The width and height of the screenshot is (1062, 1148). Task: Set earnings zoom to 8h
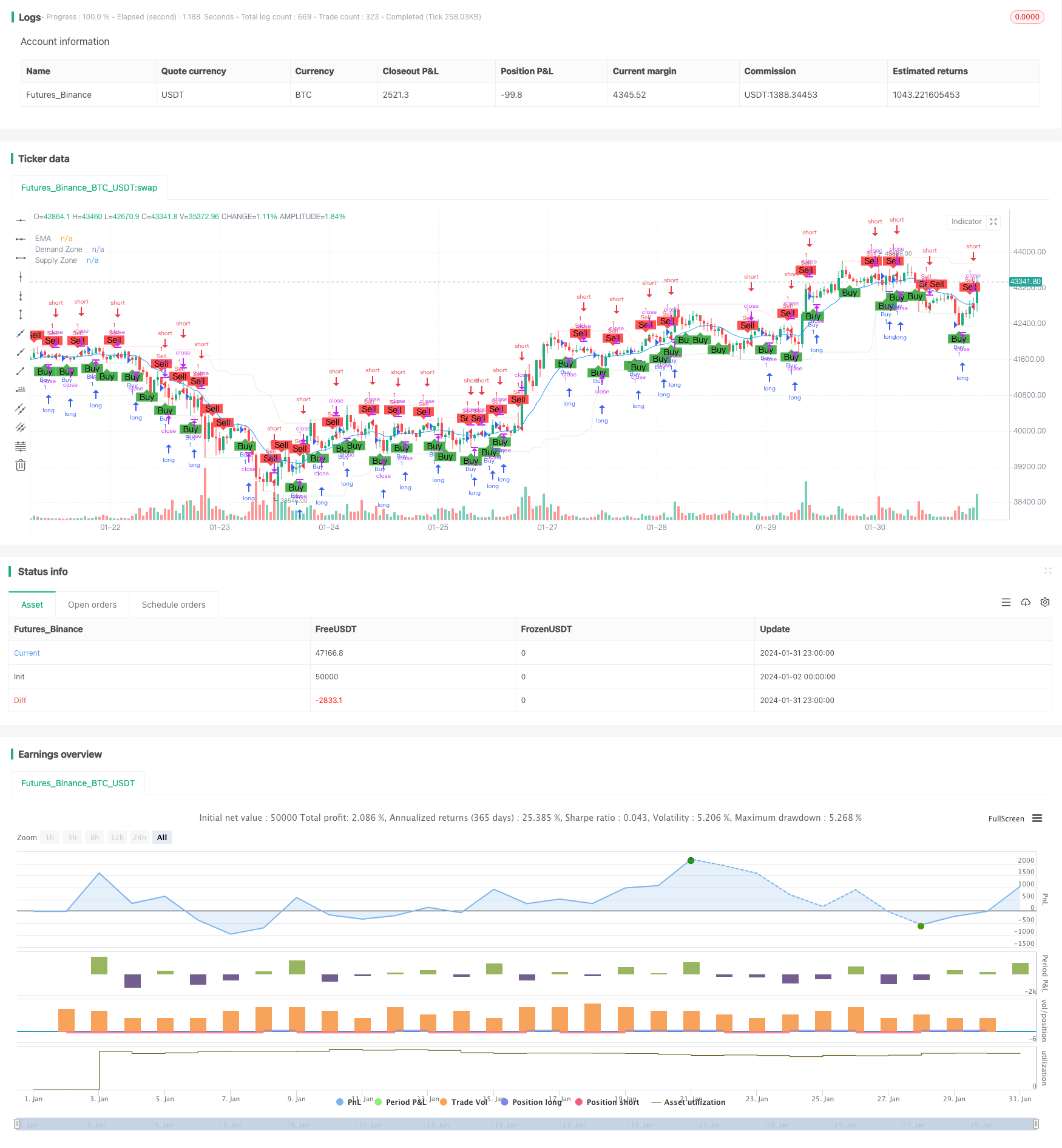[x=95, y=837]
